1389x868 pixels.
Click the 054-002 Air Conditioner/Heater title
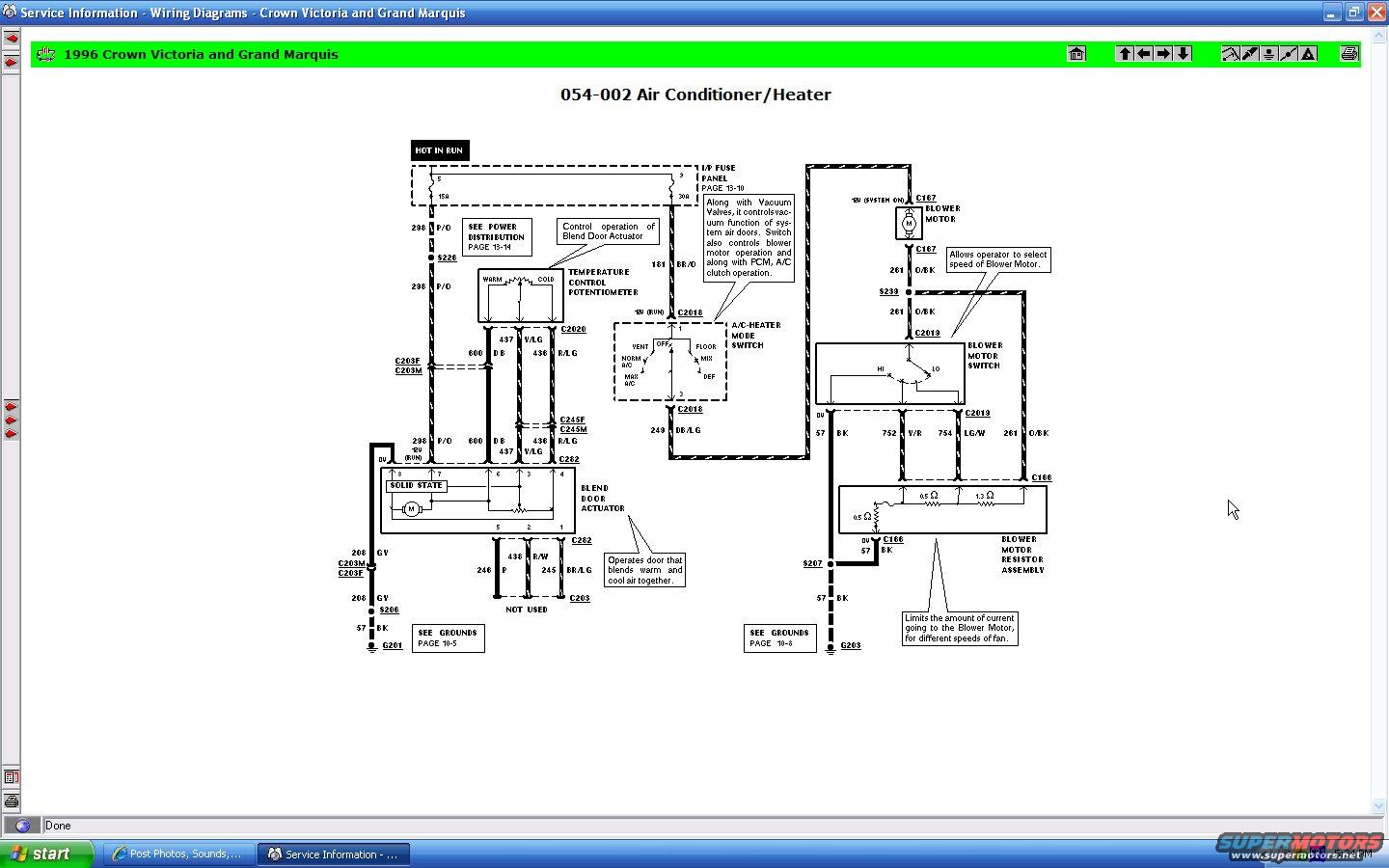(695, 95)
